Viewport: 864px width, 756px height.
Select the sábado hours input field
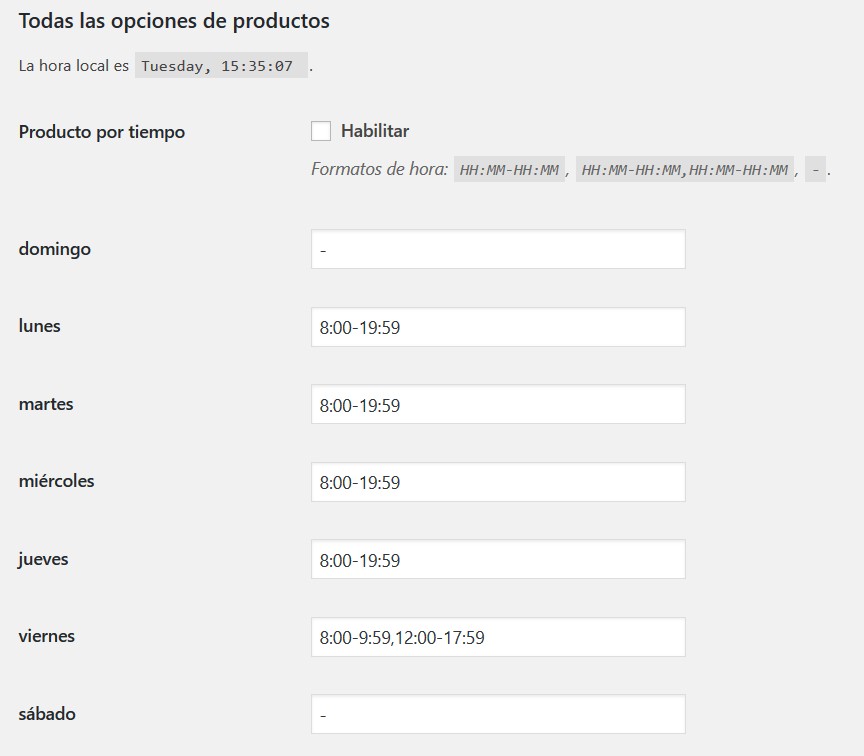point(498,715)
